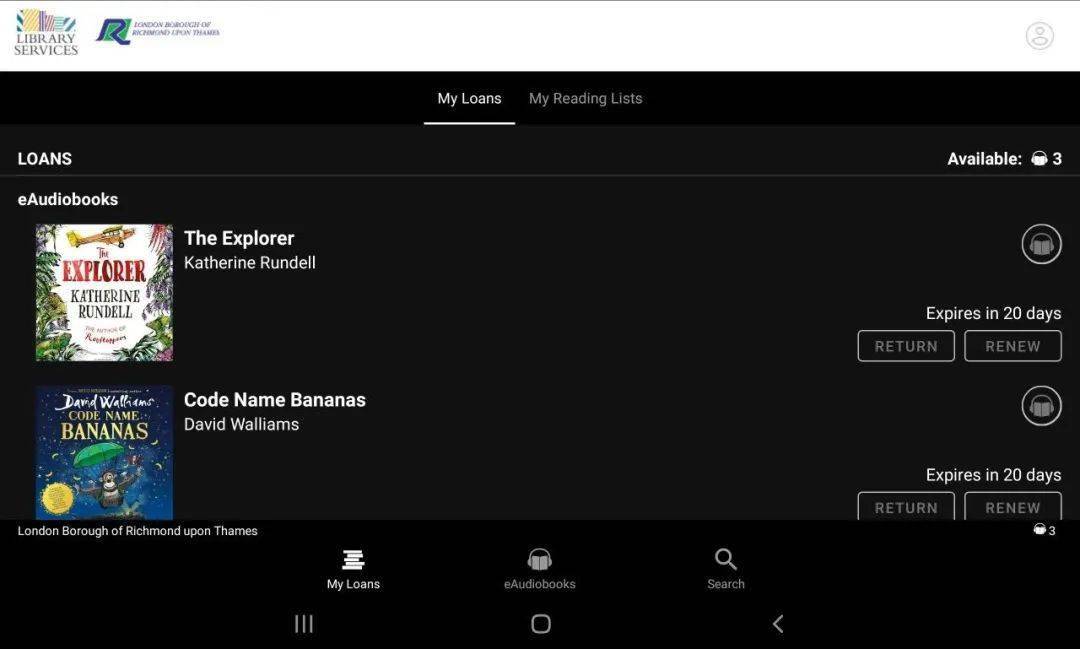The image size is (1080, 649).
Task: Tap 'London Borough of Richmond upon Thames' footer text
Action: click(x=138, y=531)
